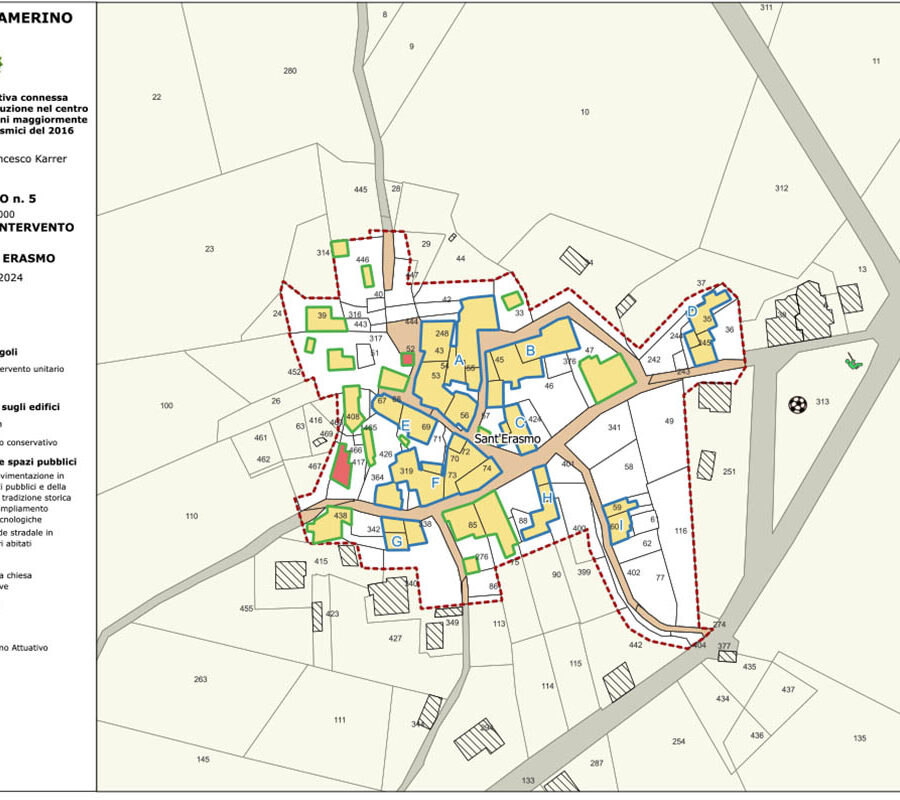
Task: Click the soccer ball icon near parcel 313
Action: pyautogui.click(x=797, y=405)
